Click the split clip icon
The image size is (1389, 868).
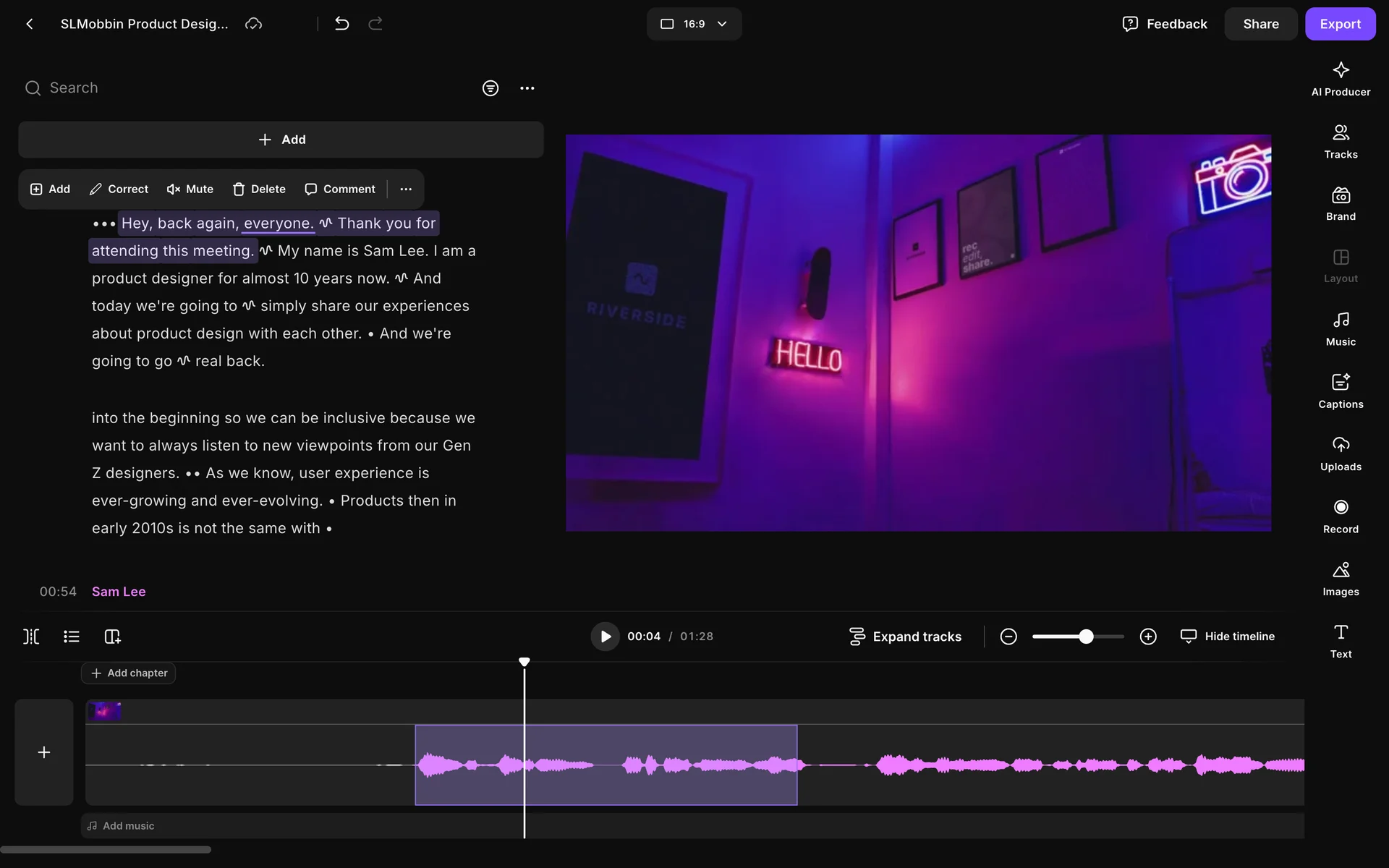click(x=31, y=637)
